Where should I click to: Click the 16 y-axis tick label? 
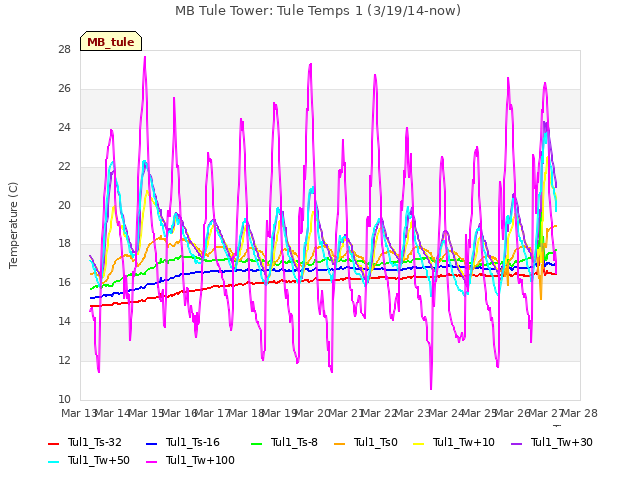(x=64, y=282)
